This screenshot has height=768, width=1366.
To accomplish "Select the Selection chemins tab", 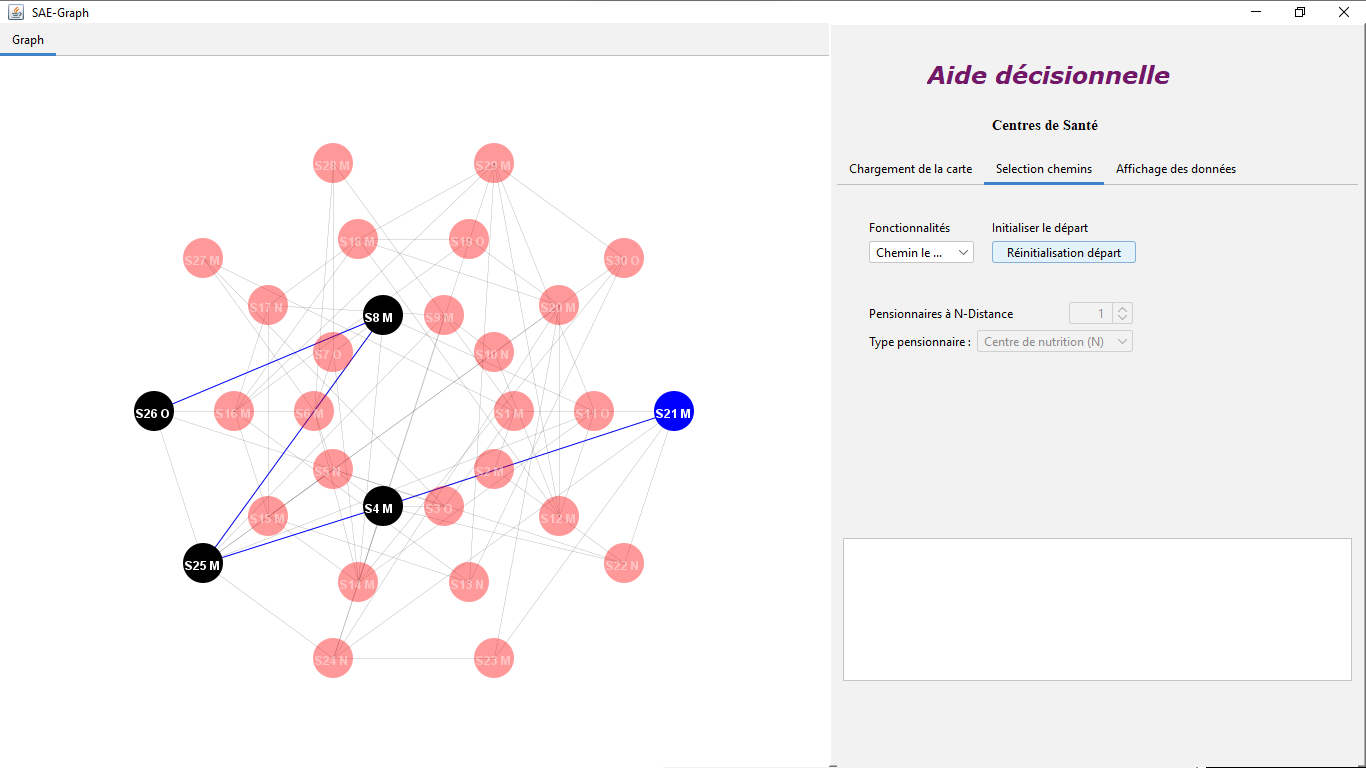I will (x=1044, y=169).
